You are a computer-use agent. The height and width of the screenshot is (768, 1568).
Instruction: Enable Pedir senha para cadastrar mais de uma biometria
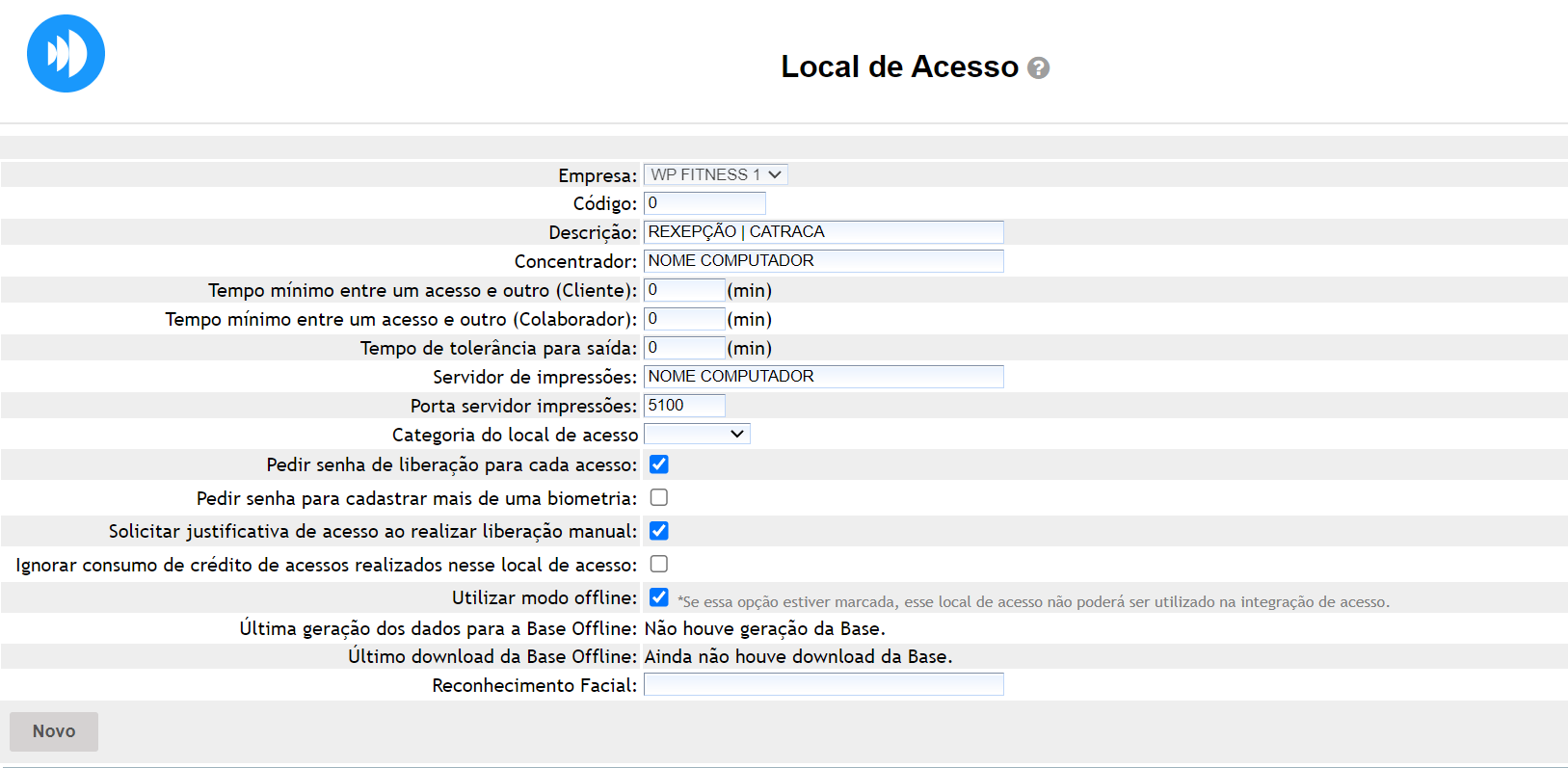click(x=659, y=498)
